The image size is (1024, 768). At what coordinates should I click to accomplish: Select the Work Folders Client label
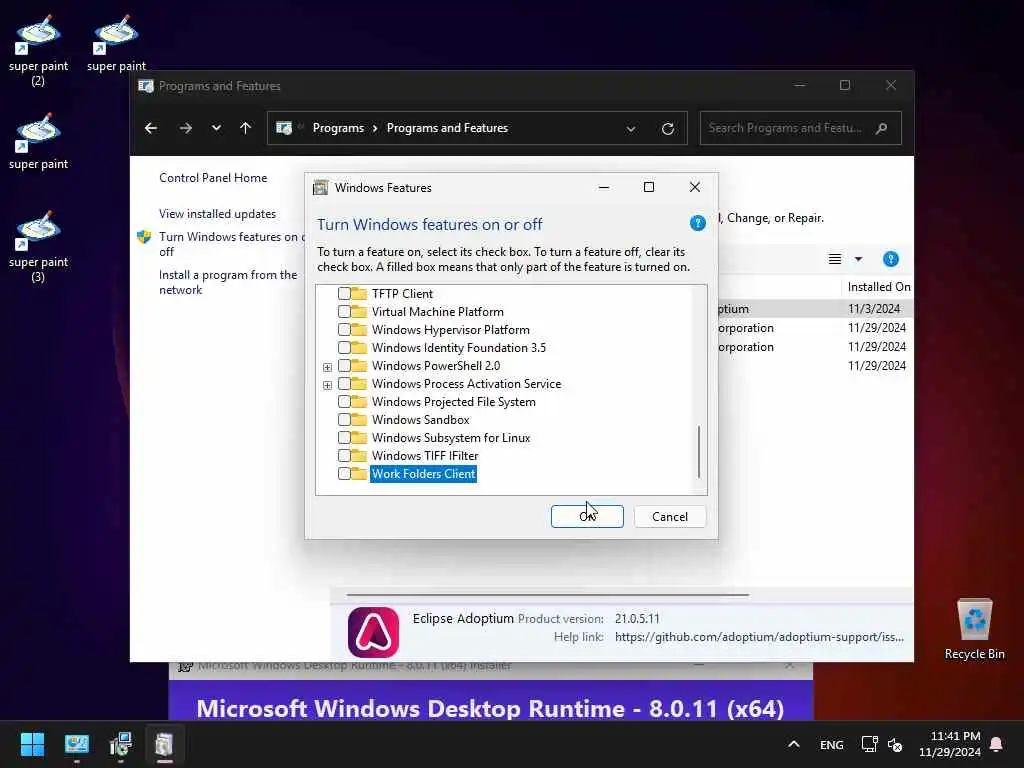point(423,473)
